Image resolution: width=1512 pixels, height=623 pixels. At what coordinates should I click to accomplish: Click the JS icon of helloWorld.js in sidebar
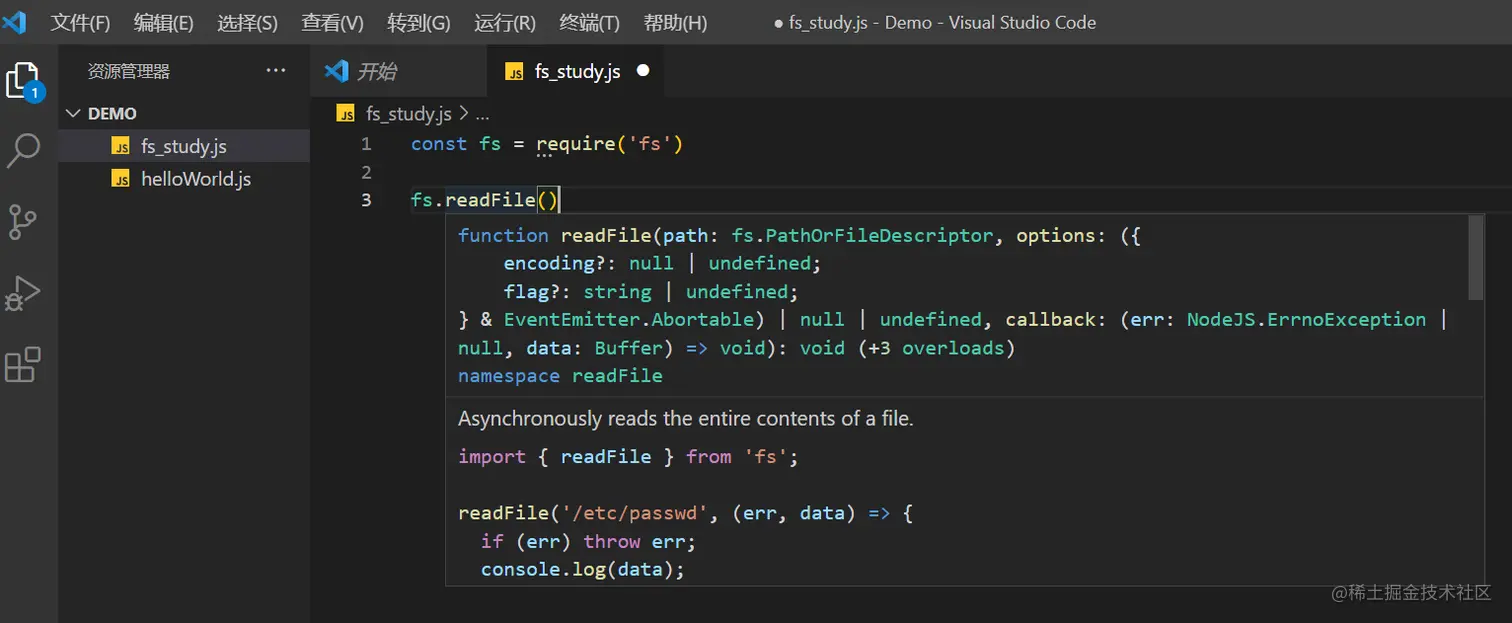(x=121, y=180)
